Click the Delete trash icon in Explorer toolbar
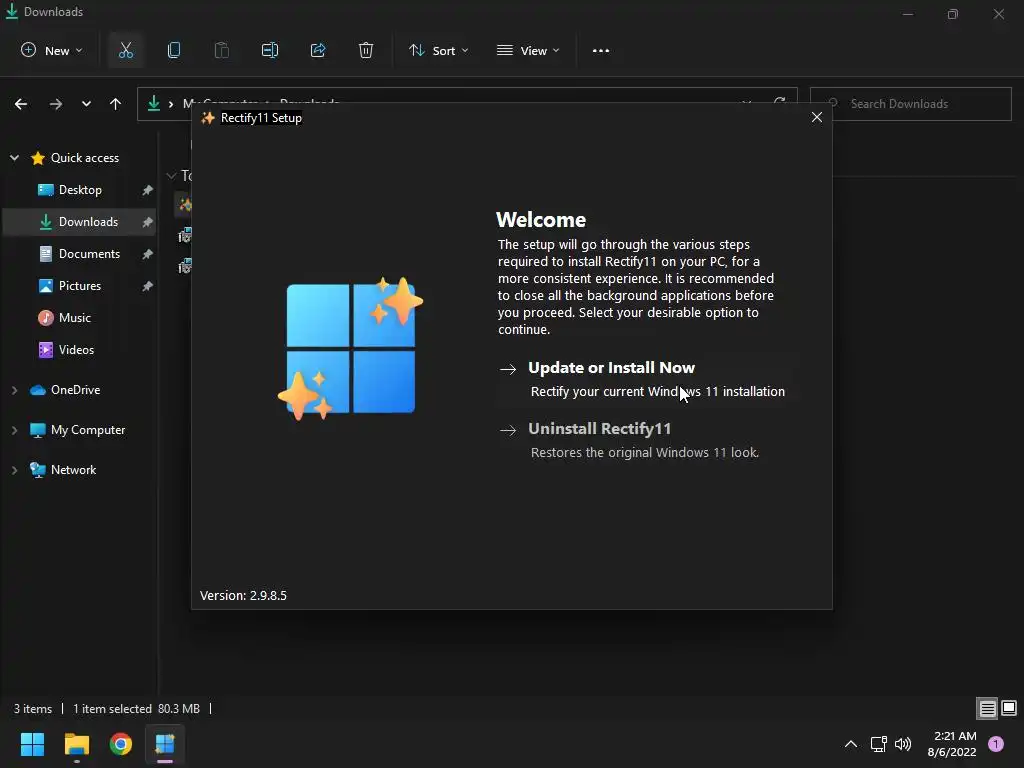 (366, 50)
